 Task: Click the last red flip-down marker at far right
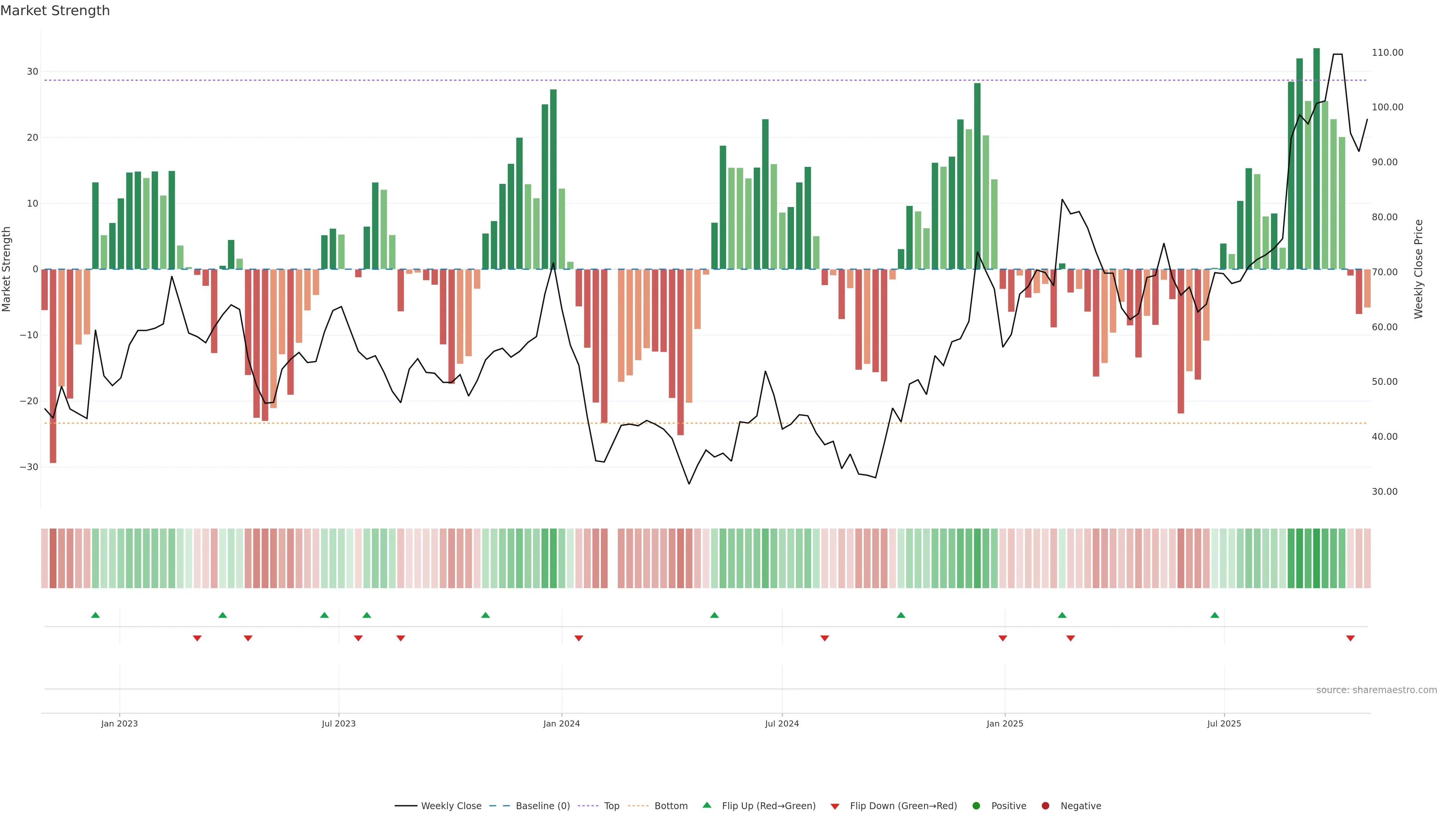click(1350, 638)
